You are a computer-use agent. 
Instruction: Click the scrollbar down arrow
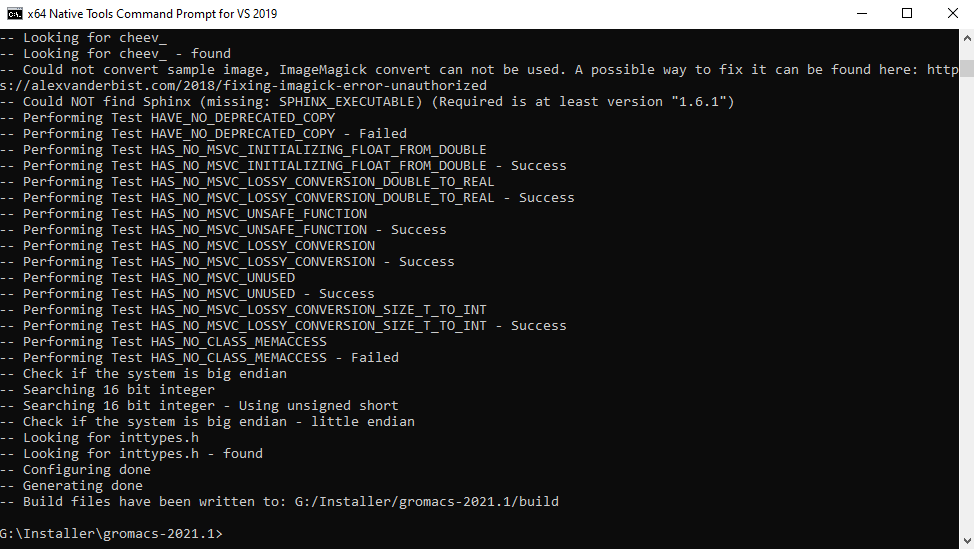pyautogui.click(x=967, y=540)
